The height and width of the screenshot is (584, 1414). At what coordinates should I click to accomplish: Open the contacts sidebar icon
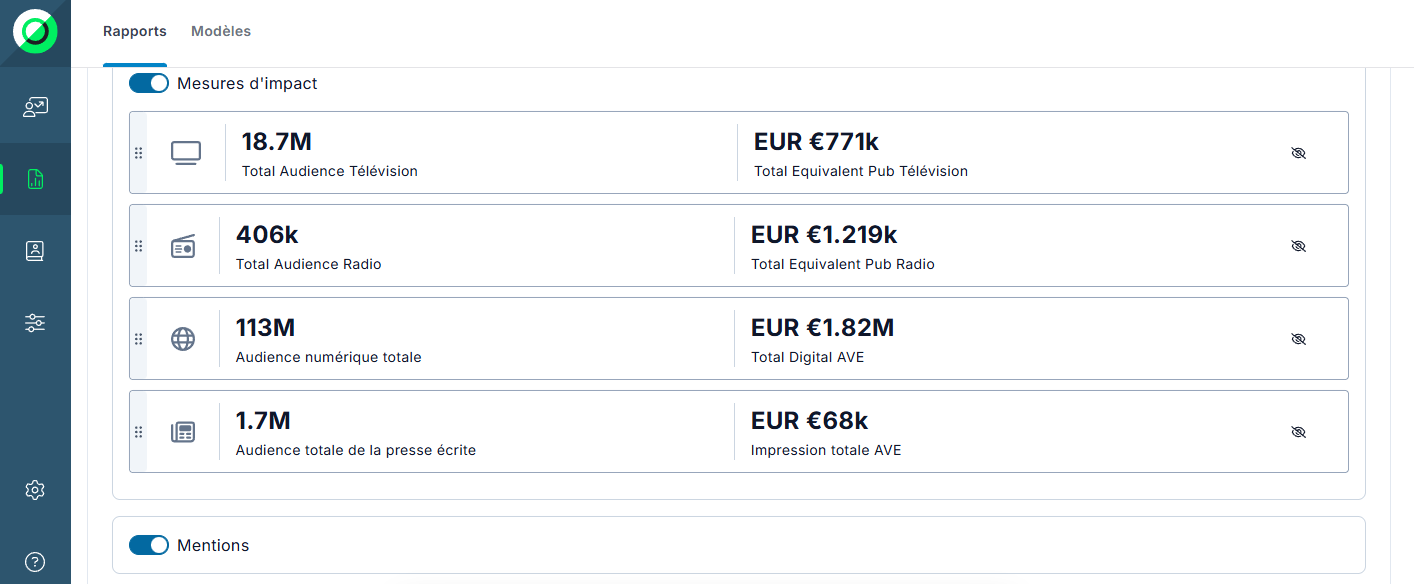coord(35,251)
